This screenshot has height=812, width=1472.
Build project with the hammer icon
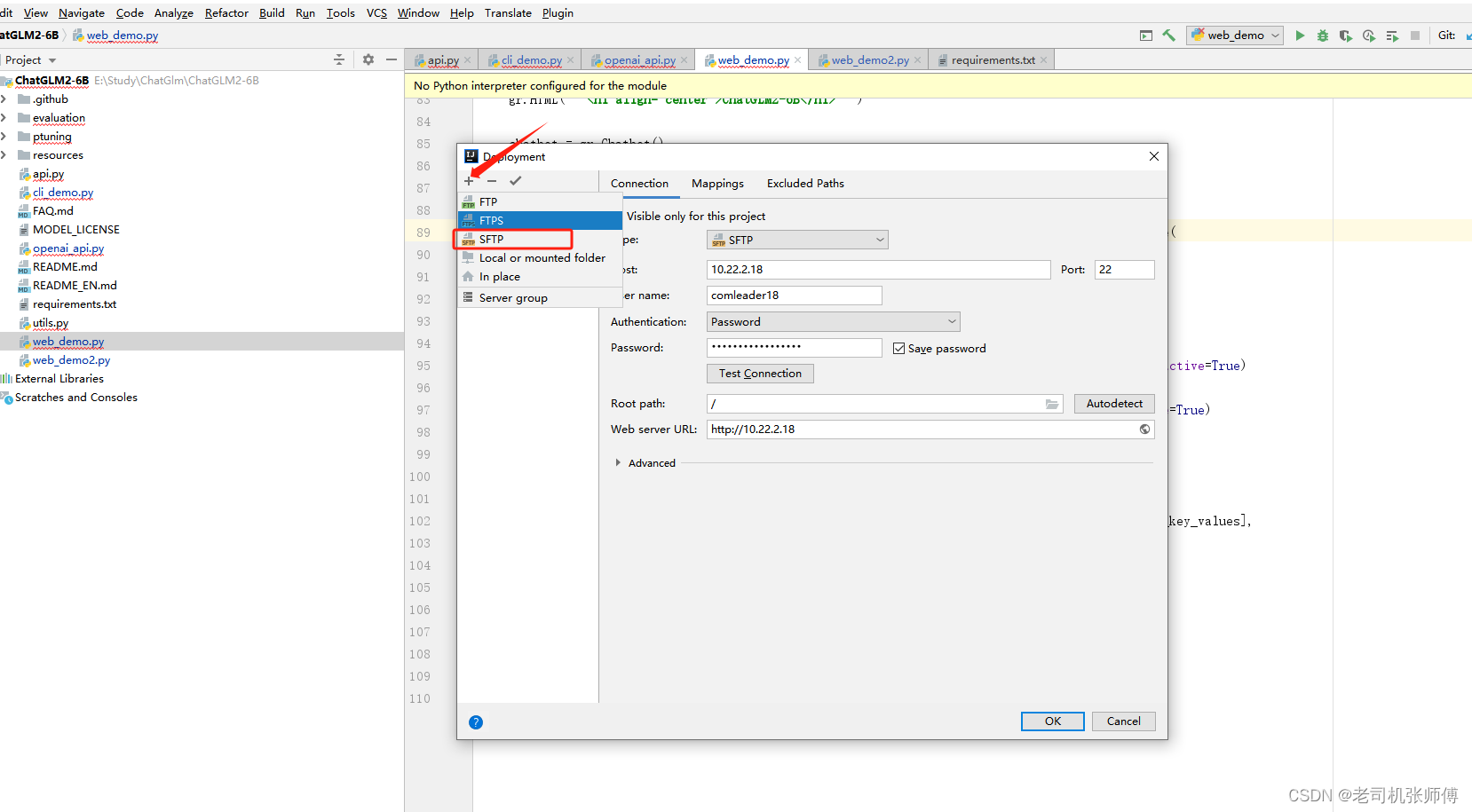(1169, 35)
